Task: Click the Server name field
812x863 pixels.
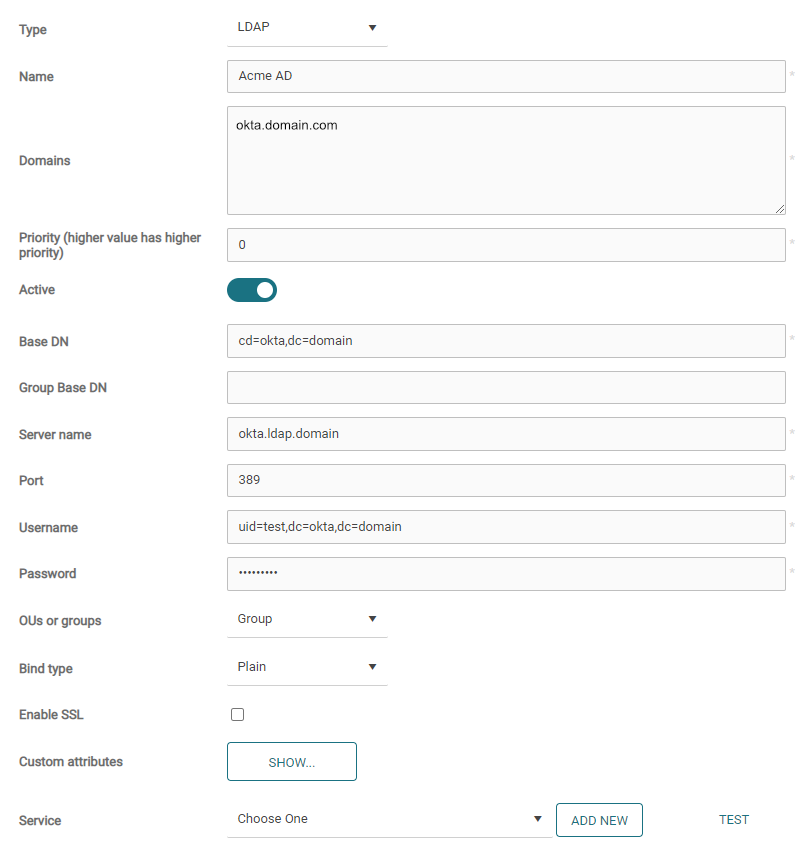Action: click(x=506, y=434)
